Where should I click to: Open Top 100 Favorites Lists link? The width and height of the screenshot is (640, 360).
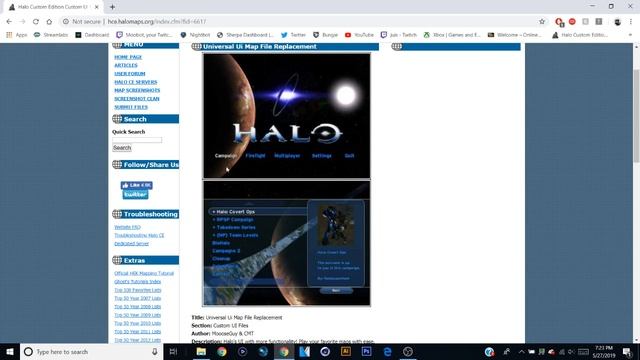tap(138, 290)
